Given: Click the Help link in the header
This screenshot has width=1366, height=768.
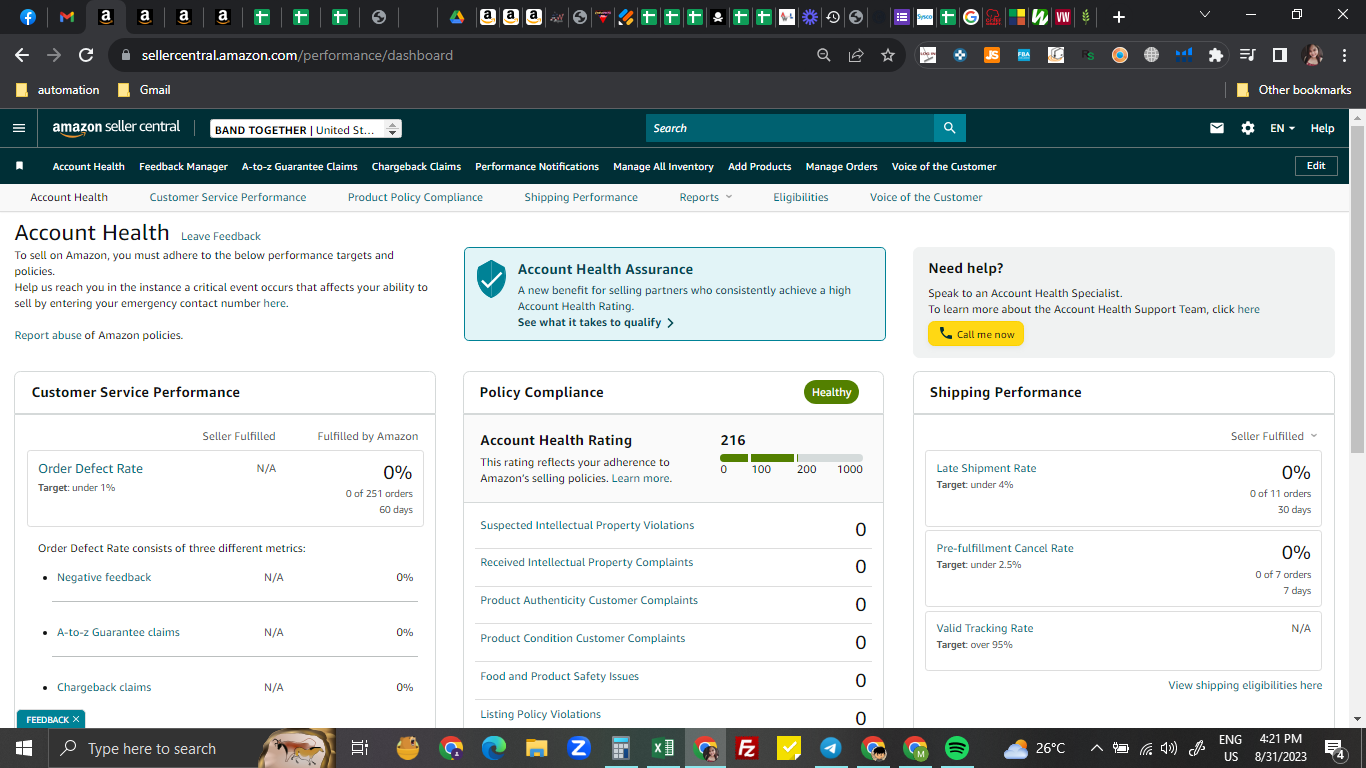Looking at the screenshot, I should 1323,128.
